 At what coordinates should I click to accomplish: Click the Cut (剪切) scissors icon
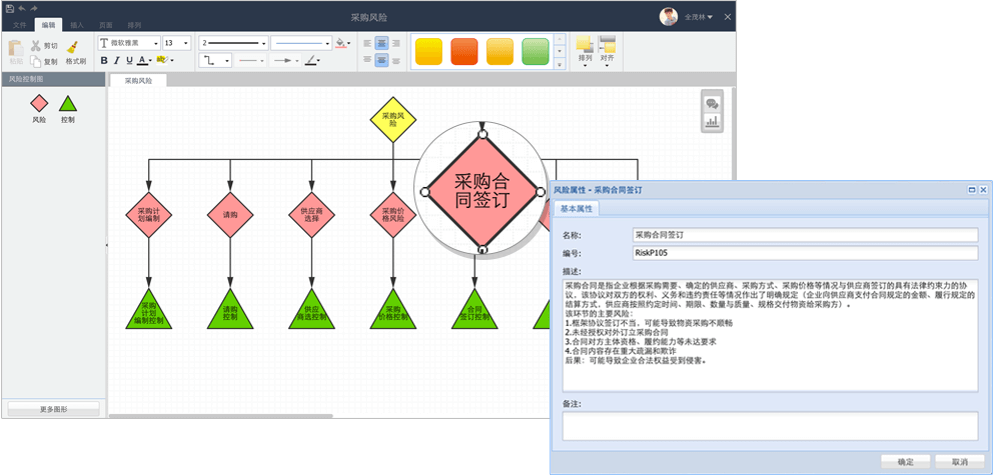[36, 45]
